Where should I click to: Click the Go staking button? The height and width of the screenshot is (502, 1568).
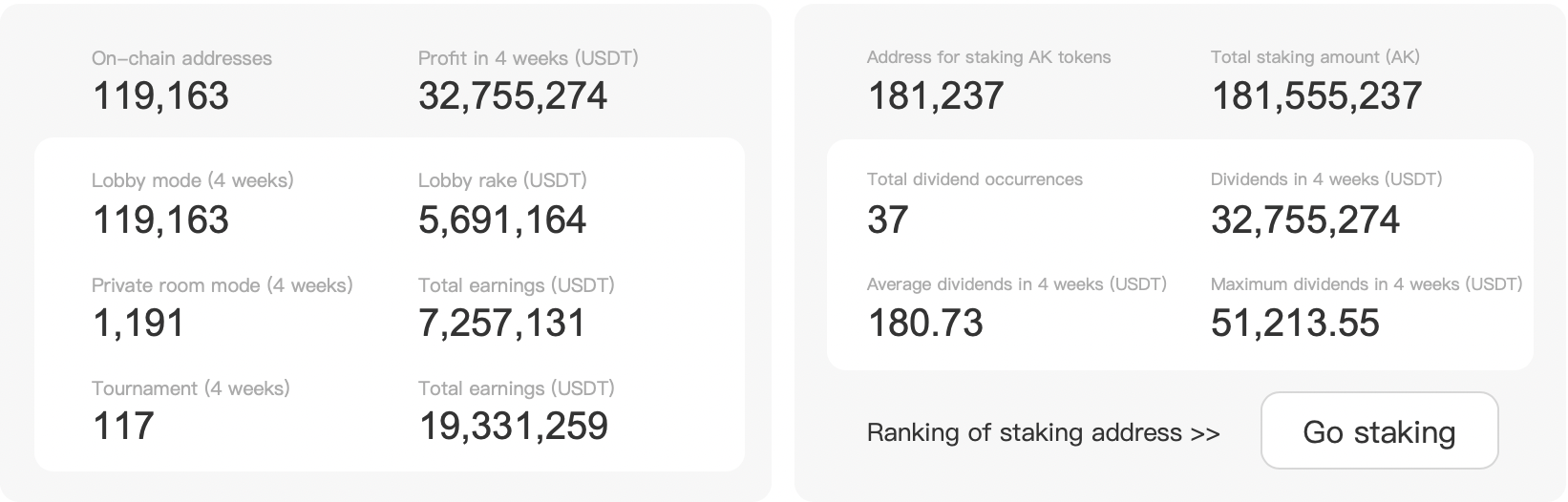1378,431
